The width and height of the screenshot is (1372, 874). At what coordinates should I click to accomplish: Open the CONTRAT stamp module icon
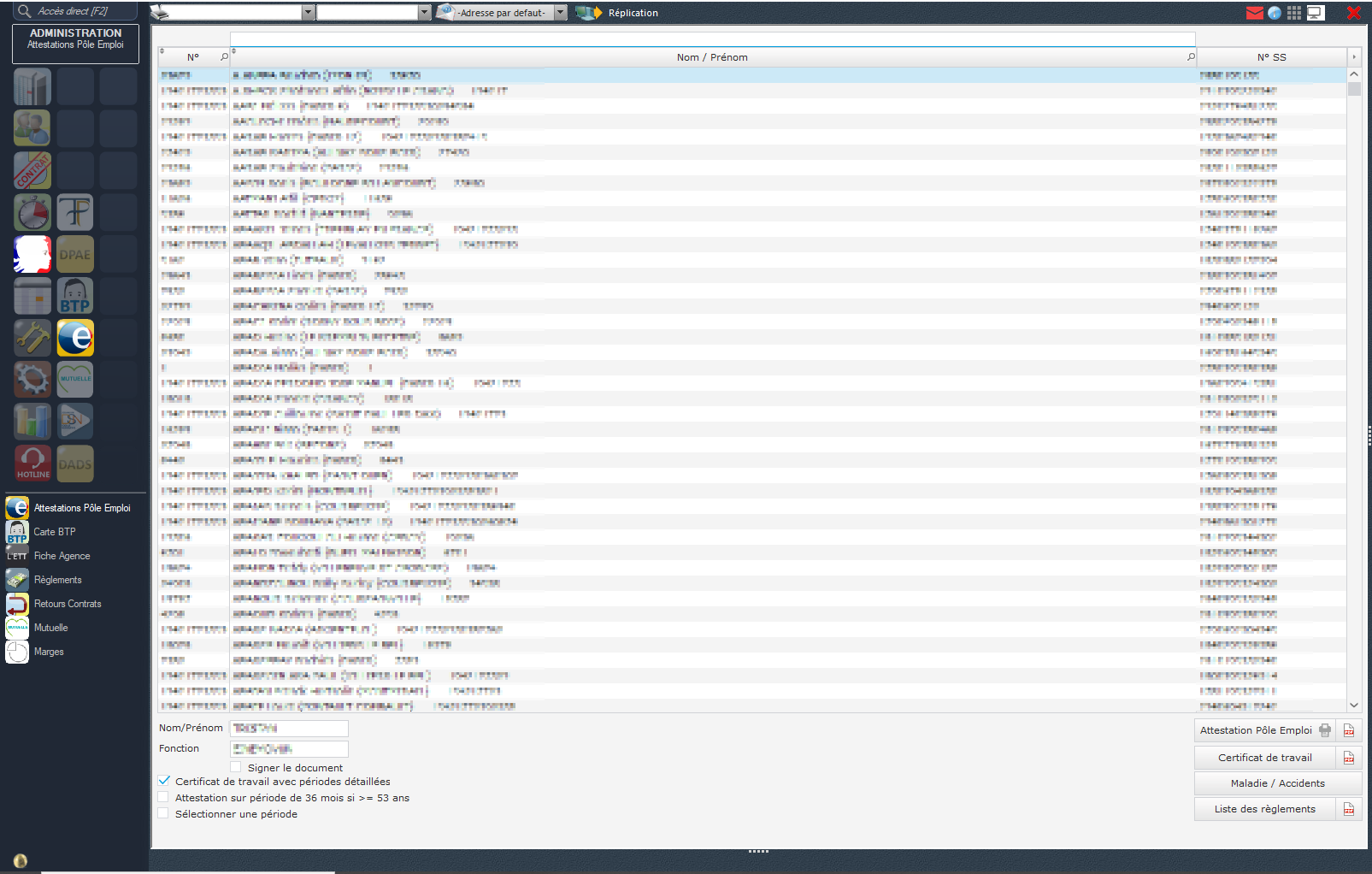coord(32,170)
